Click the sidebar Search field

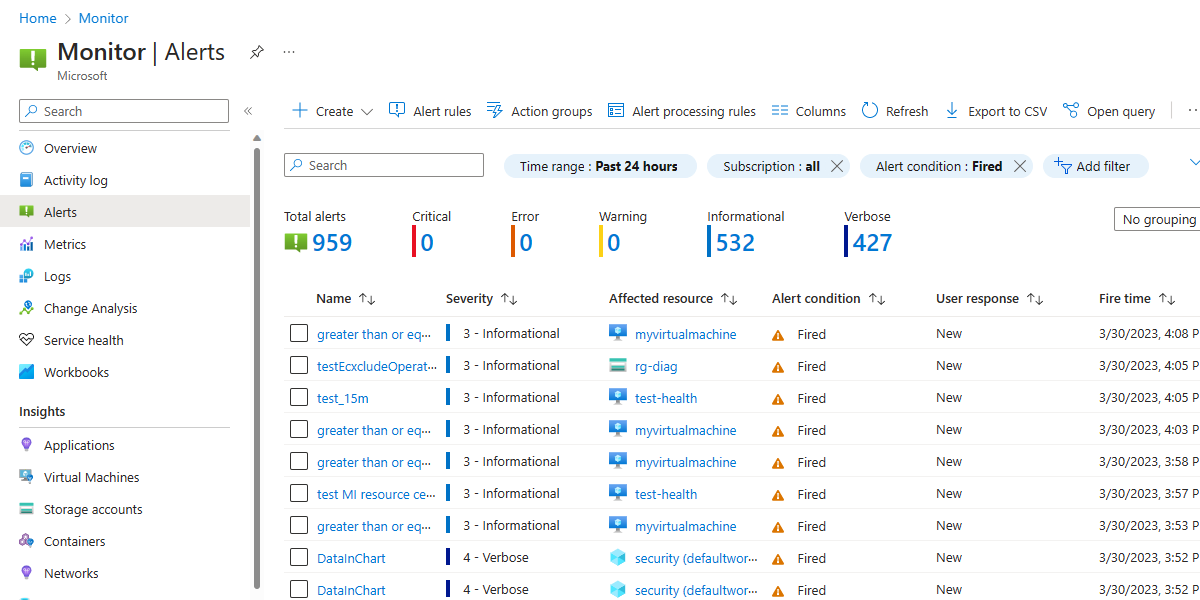point(124,111)
